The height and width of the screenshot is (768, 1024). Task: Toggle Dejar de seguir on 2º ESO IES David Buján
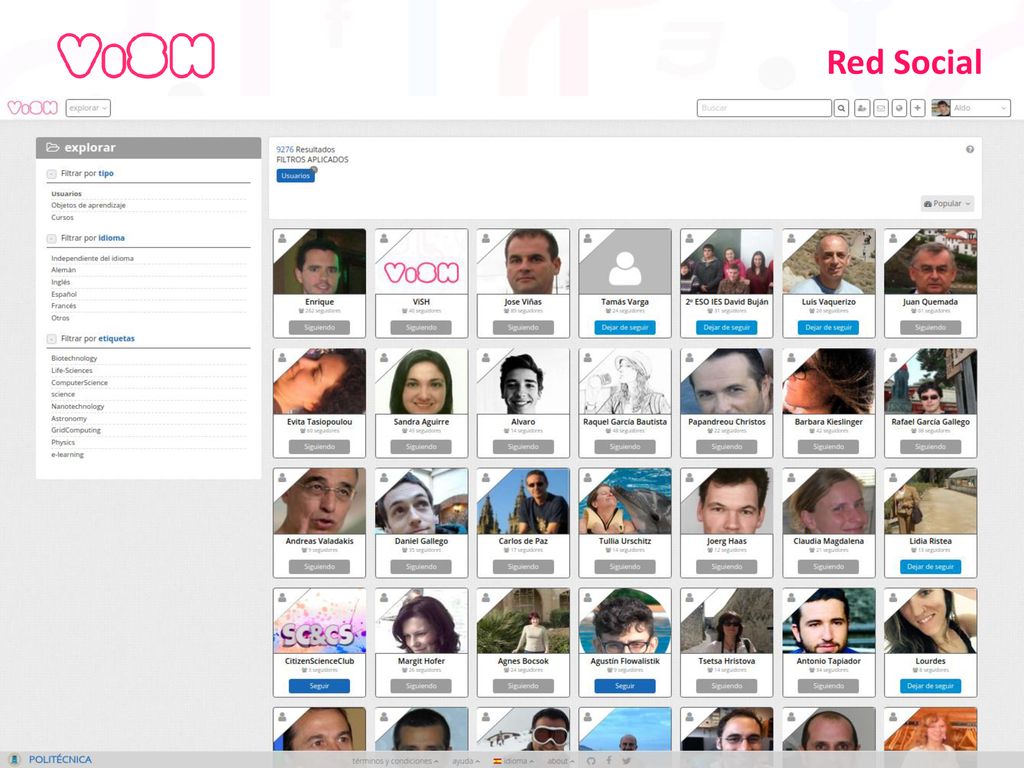pos(727,328)
